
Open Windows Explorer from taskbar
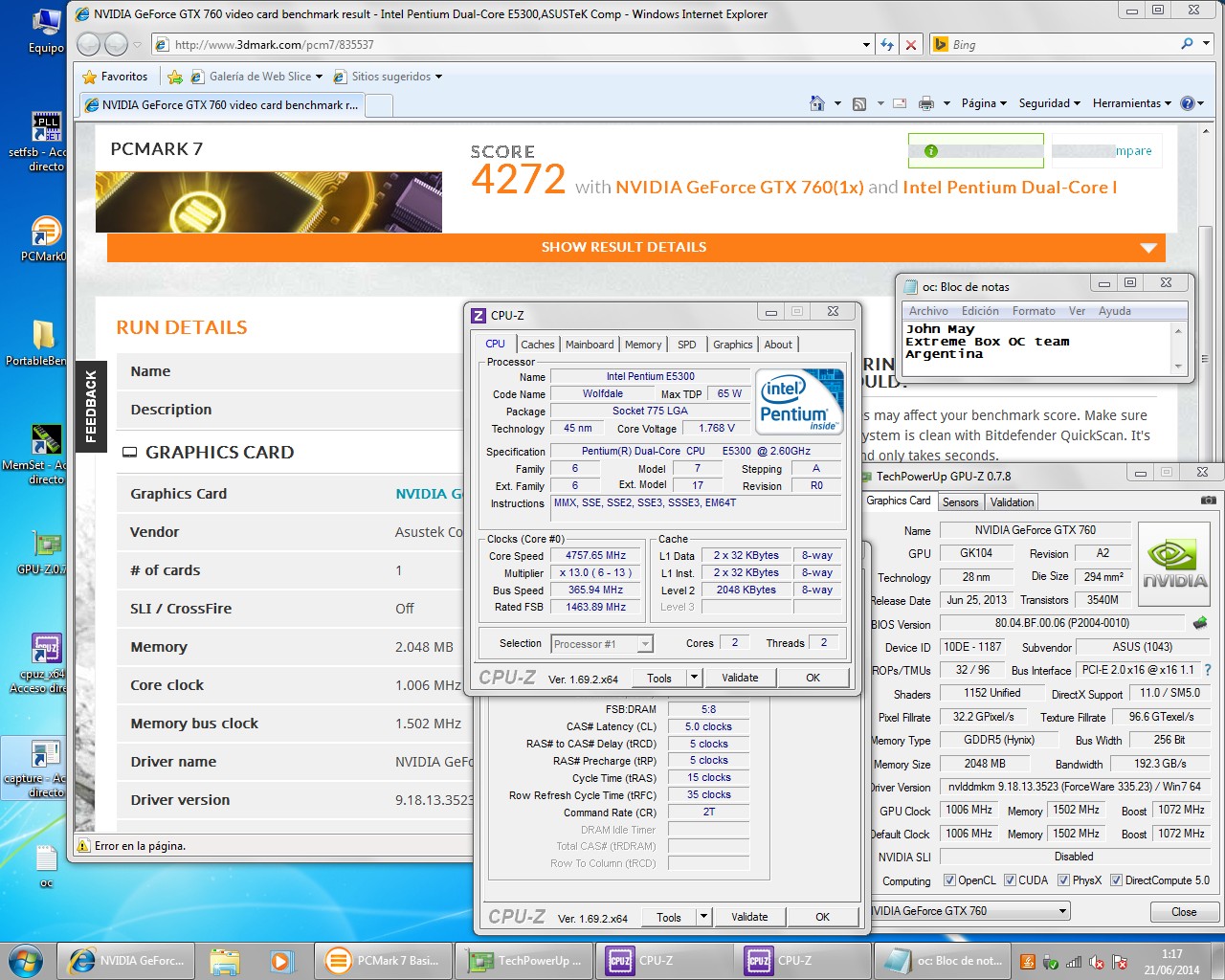pyautogui.click(x=224, y=960)
